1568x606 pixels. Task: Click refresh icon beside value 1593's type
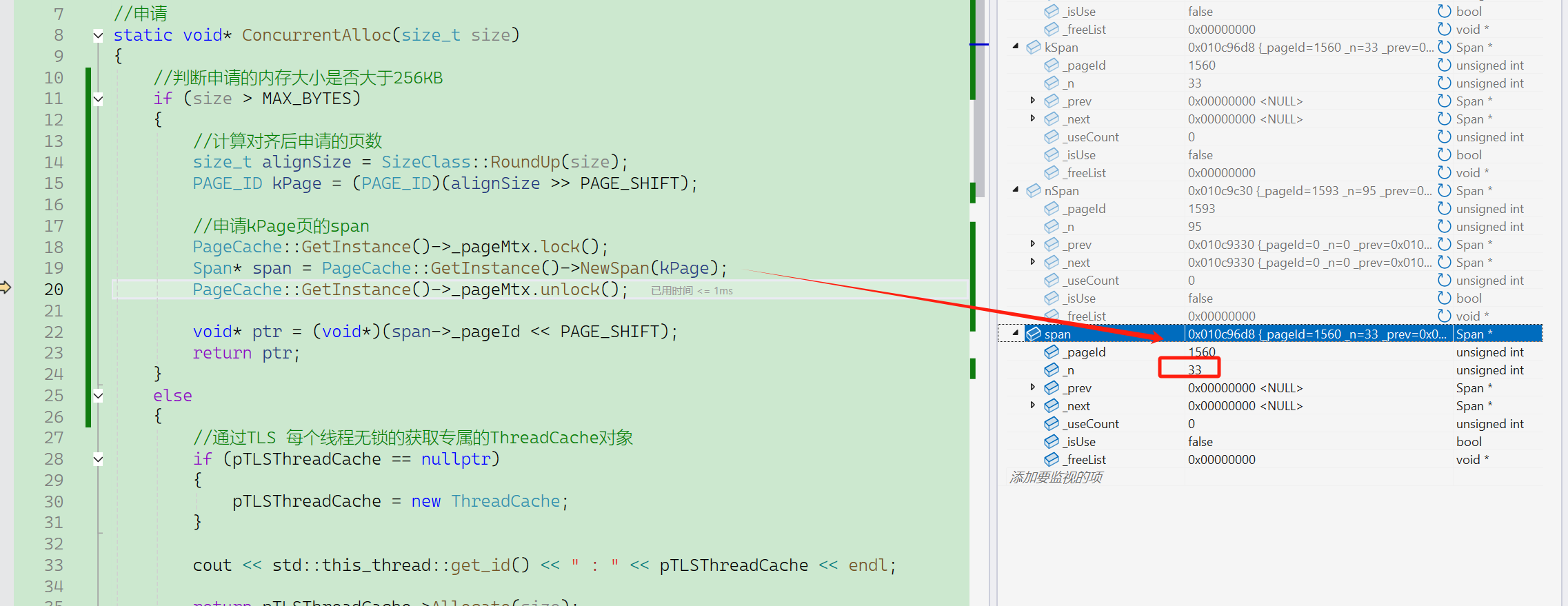point(1445,208)
